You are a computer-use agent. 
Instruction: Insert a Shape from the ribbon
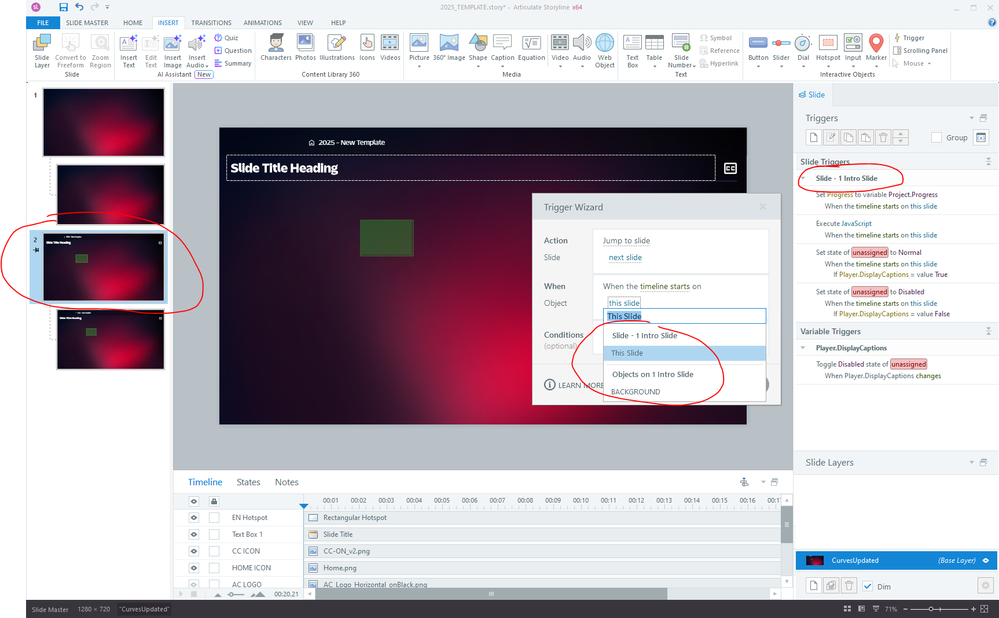(477, 48)
